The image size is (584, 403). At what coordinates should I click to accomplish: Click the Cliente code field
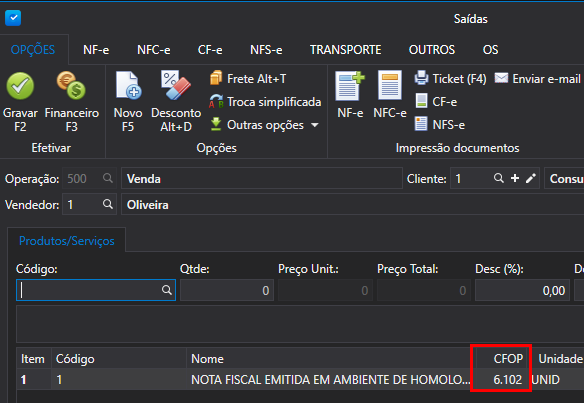(x=495, y=178)
